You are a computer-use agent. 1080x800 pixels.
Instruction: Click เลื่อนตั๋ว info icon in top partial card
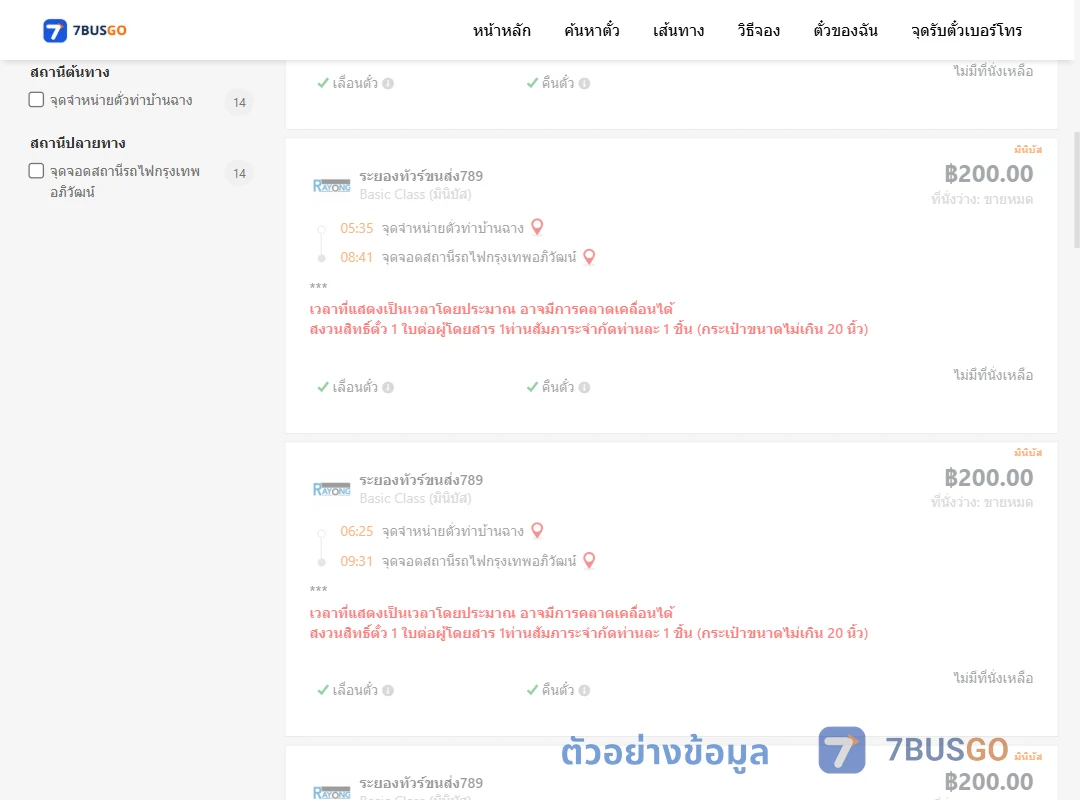(388, 83)
